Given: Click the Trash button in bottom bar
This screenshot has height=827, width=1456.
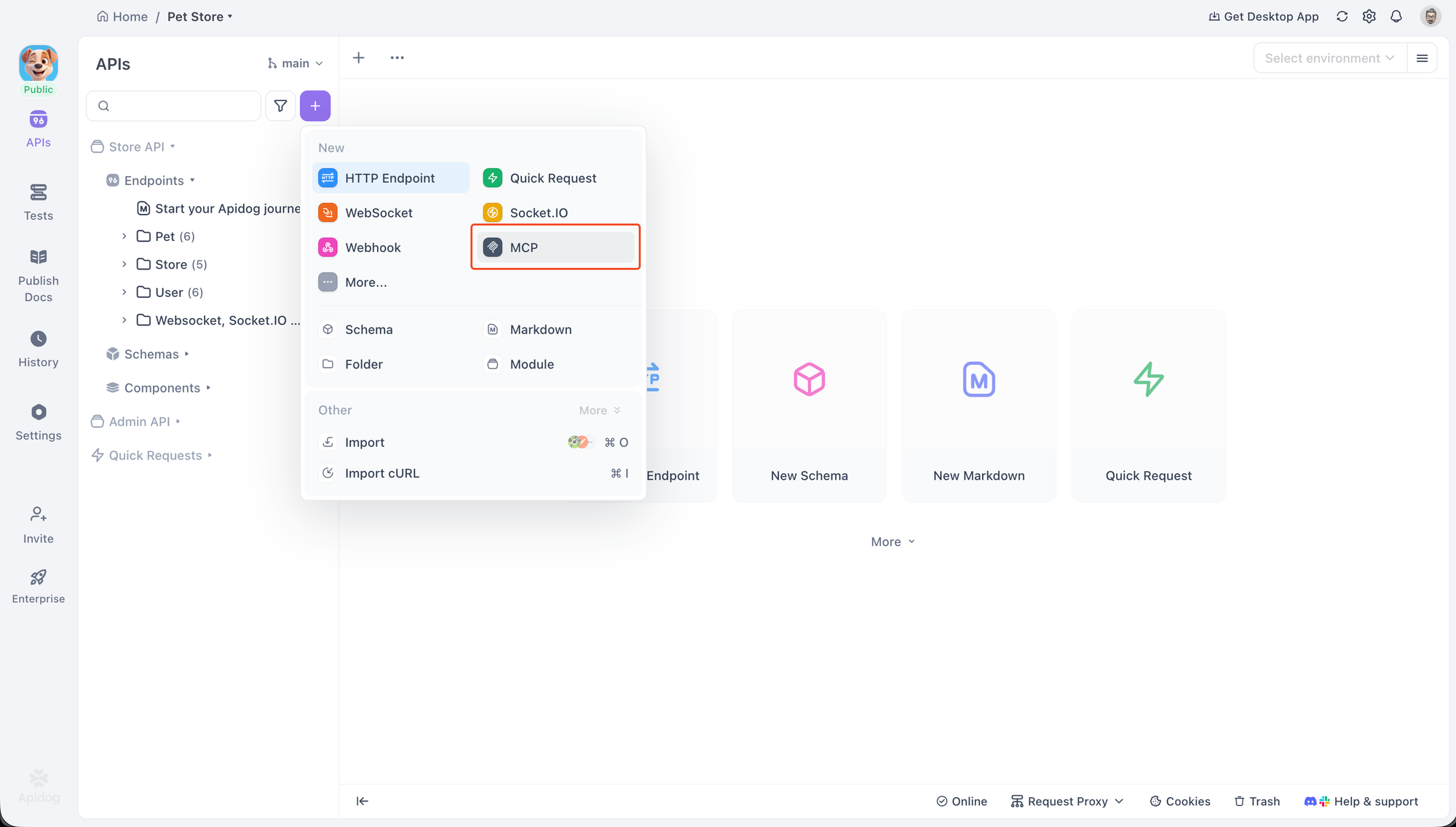Looking at the screenshot, I should (x=1257, y=801).
